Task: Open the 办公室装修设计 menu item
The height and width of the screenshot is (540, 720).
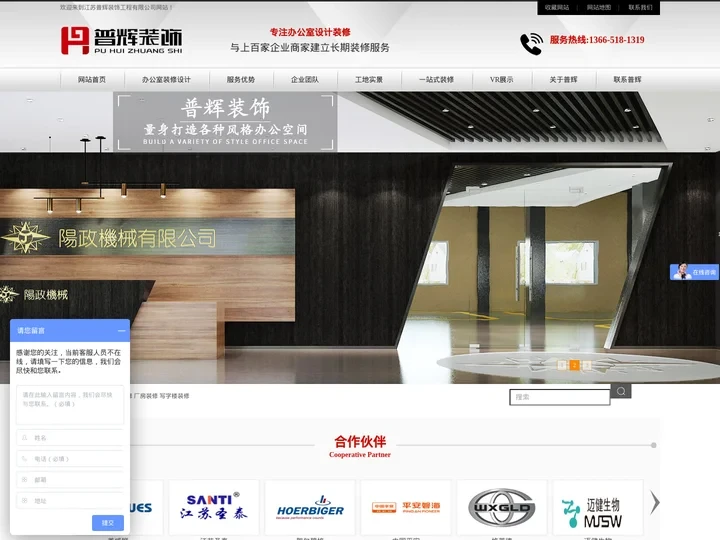Action: point(166,79)
